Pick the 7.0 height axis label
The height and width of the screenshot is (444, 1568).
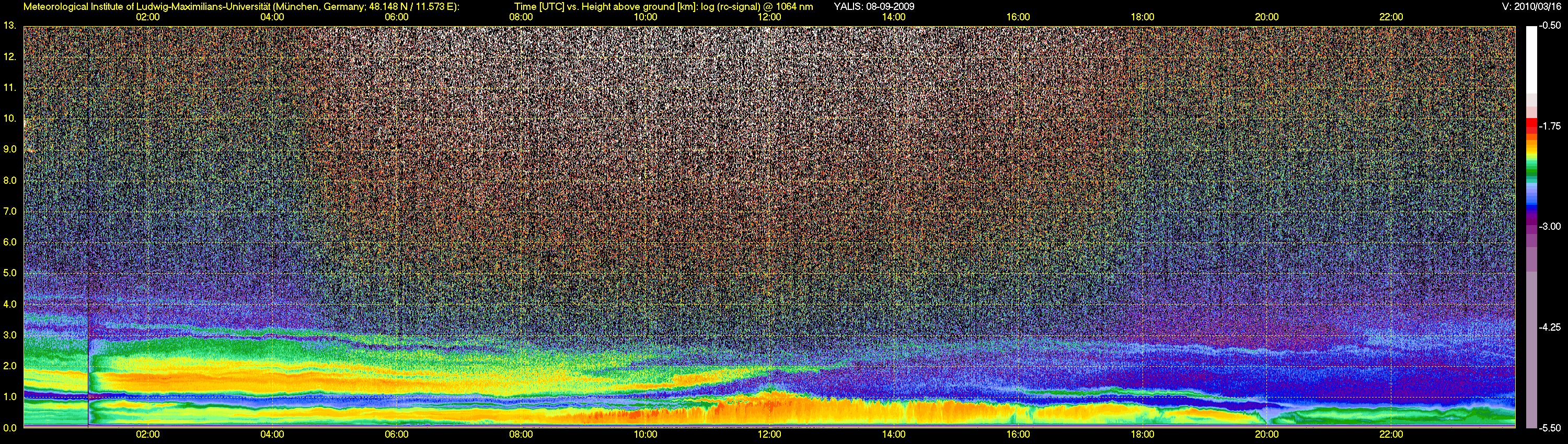tap(10, 211)
